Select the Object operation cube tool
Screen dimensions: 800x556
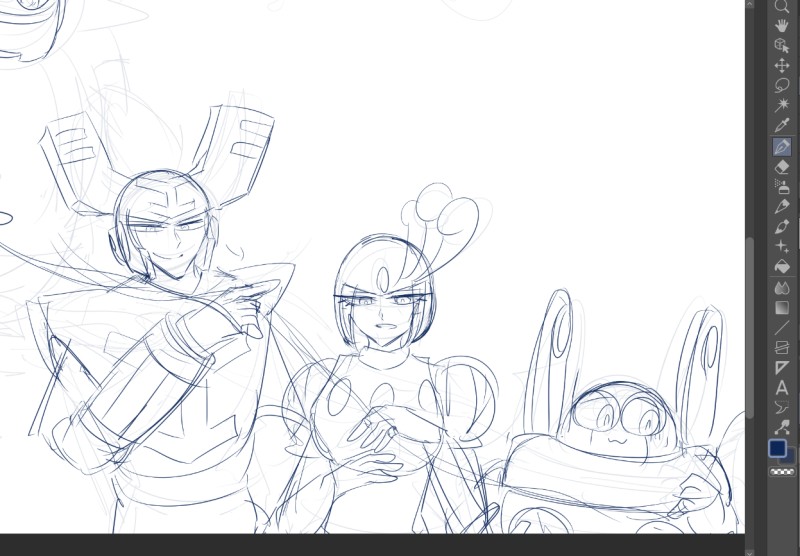pos(782,45)
